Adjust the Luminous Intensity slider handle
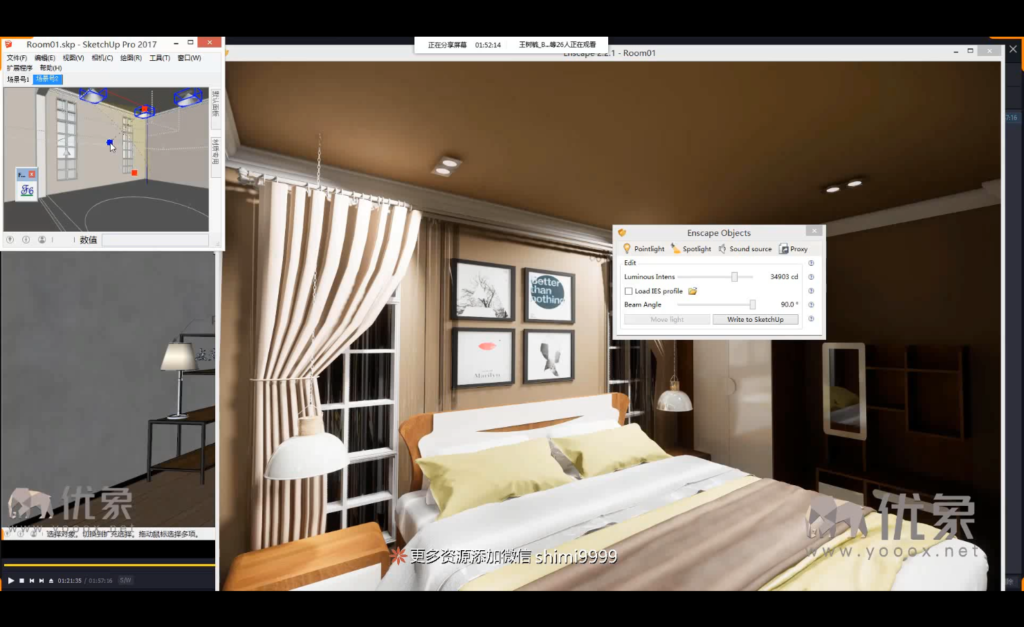The width and height of the screenshot is (1024, 627). tap(734, 277)
